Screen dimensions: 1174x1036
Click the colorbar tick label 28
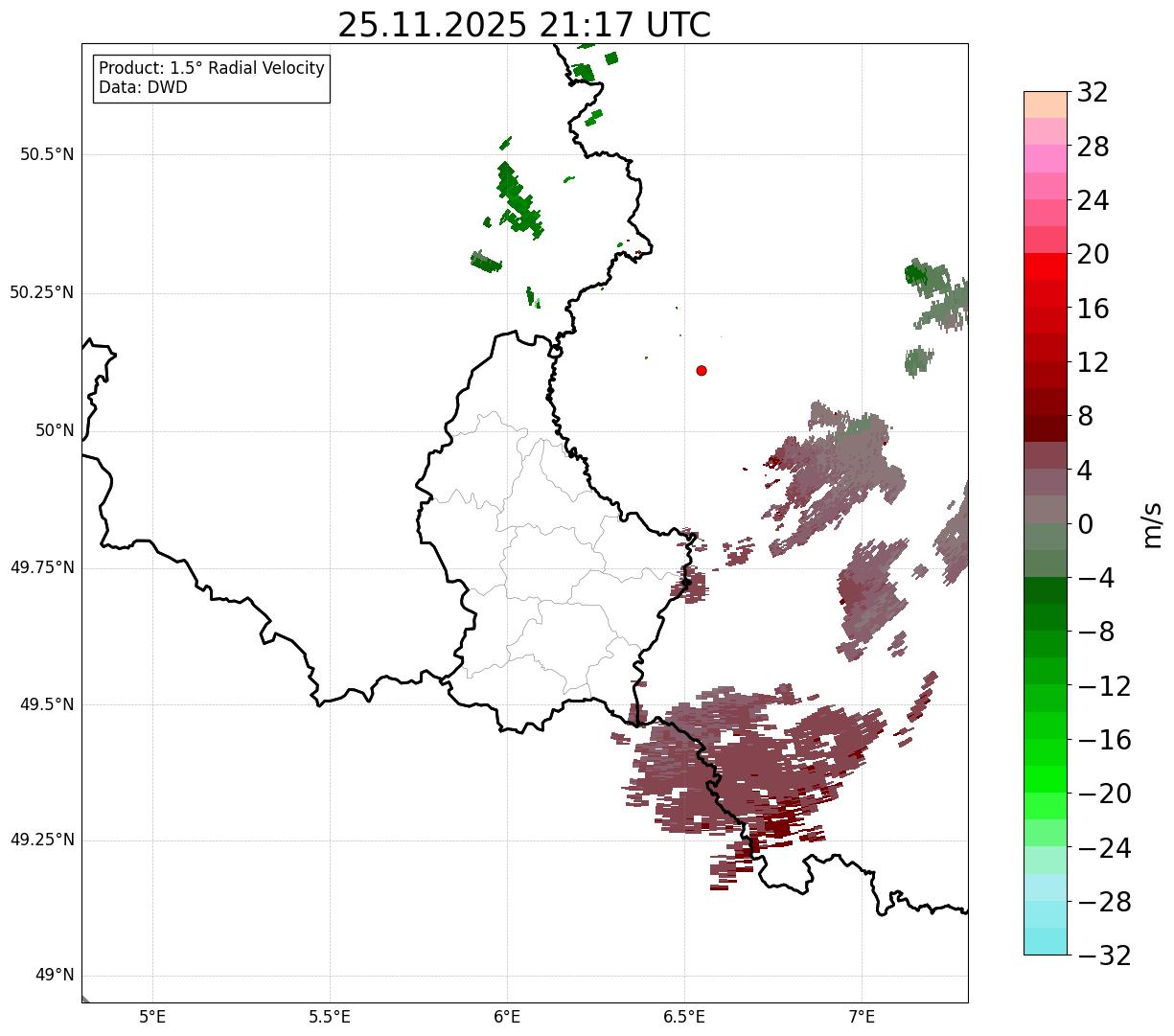(1093, 147)
